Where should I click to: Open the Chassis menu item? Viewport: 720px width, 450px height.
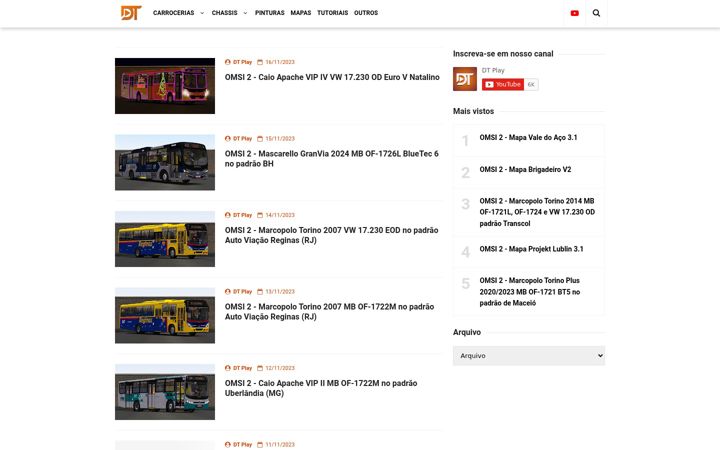pyautogui.click(x=225, y=13)
